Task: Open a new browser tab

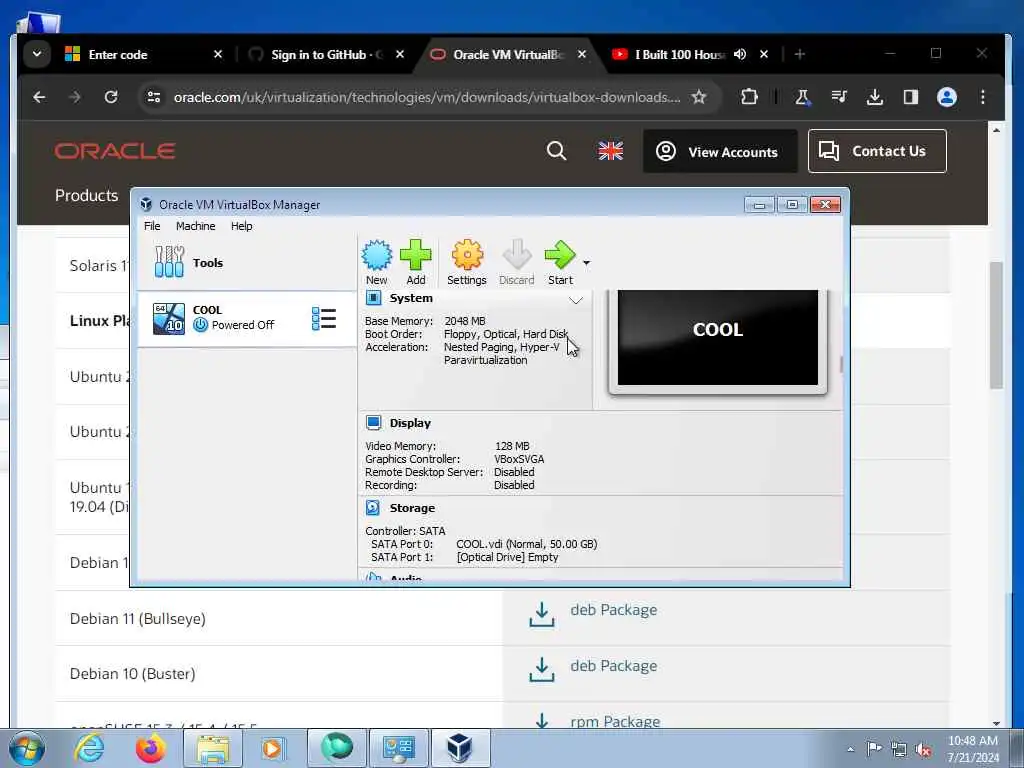Action: coord(800,54)
